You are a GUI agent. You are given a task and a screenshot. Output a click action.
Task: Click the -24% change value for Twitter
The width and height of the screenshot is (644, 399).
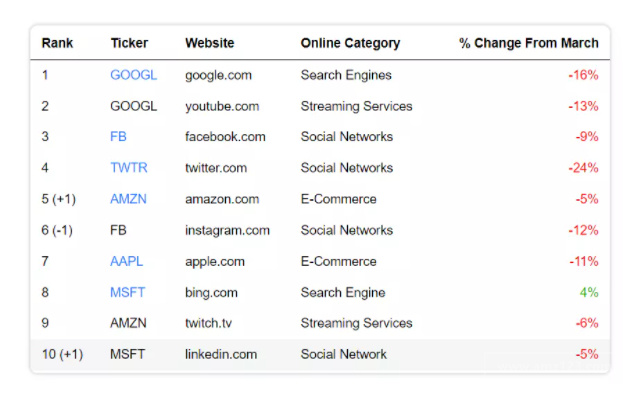pyautogui.click(x=583, y=168)
